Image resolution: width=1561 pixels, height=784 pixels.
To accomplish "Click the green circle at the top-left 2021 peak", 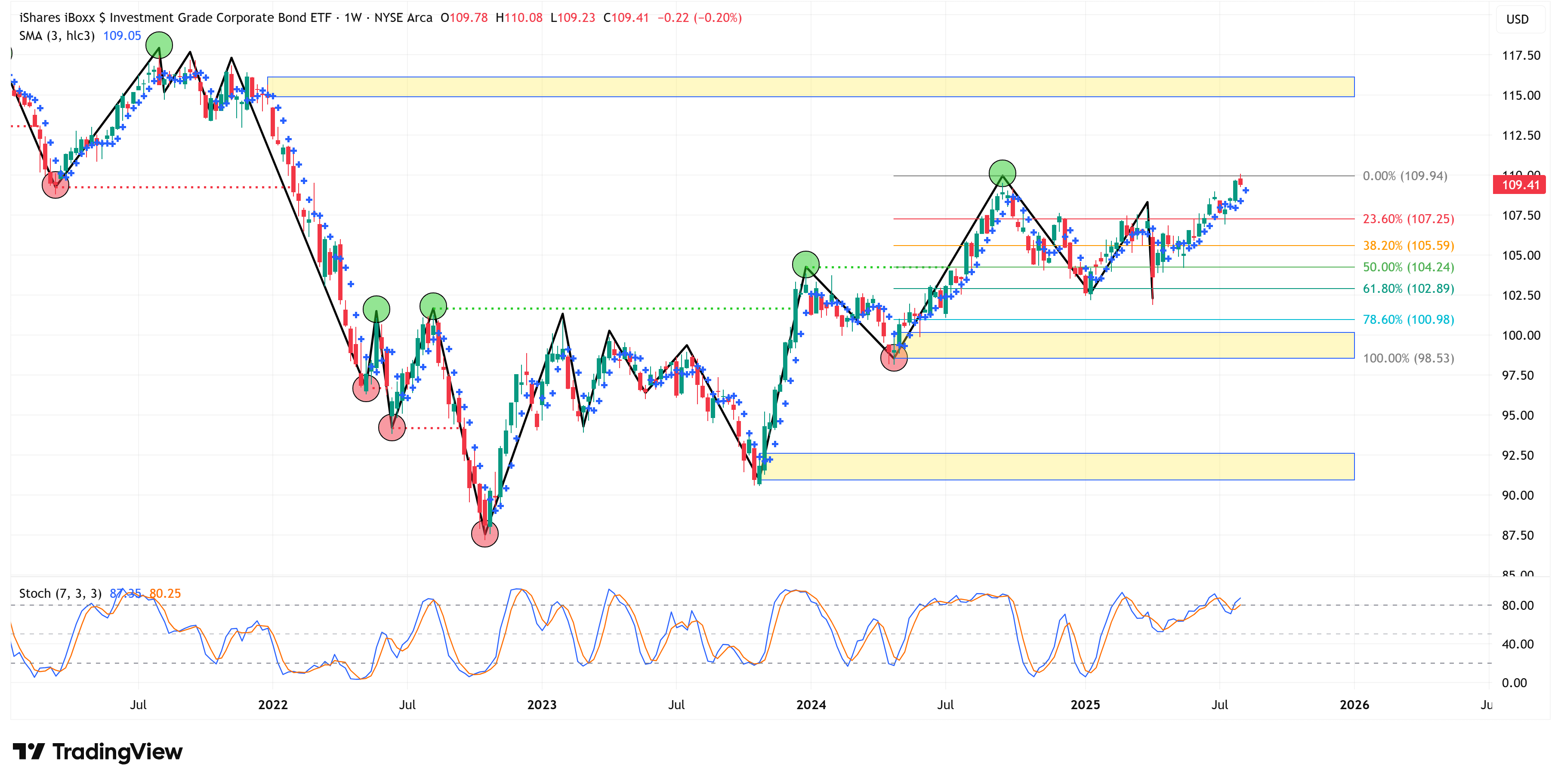I will pos(159,45).
